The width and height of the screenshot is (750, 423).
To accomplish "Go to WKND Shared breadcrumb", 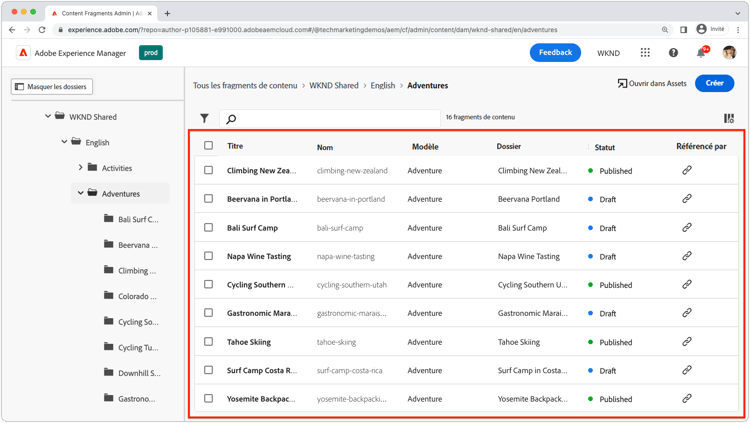I will 334,86.
